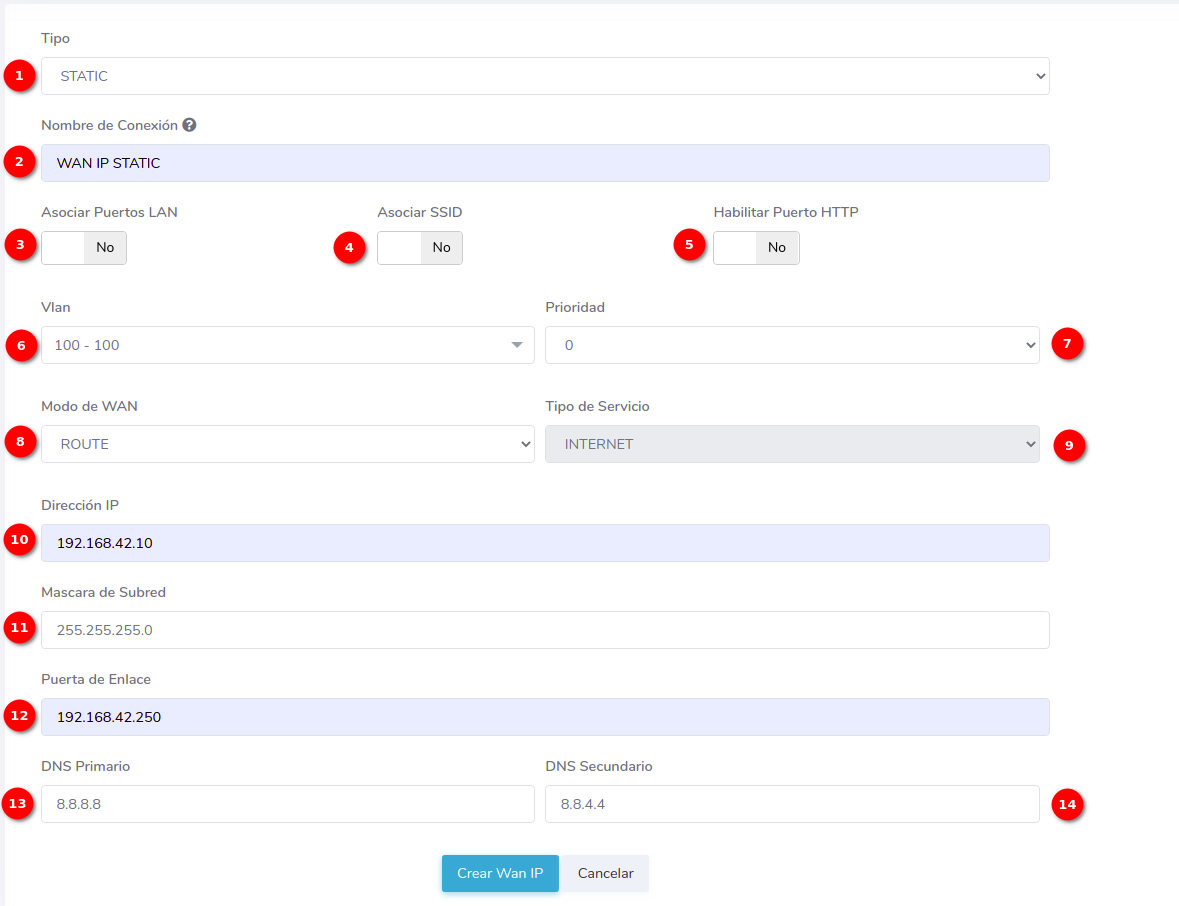Open the Modo de WAN dropdown
This screenshot has width=1179, height=906.
(x=288, y=444)
